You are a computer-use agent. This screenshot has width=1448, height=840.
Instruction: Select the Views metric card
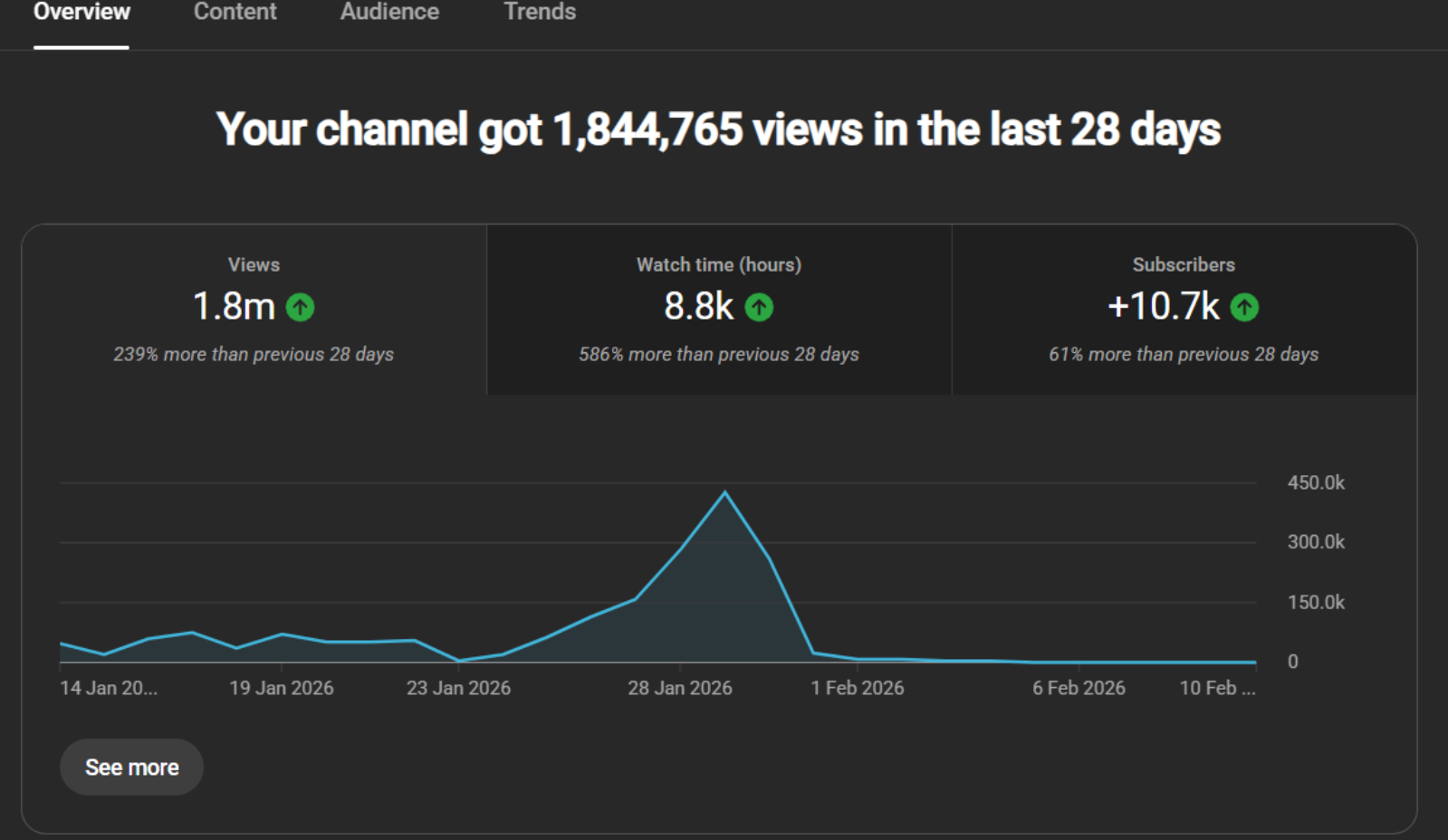pyautogui.click(x=254, y=309)
